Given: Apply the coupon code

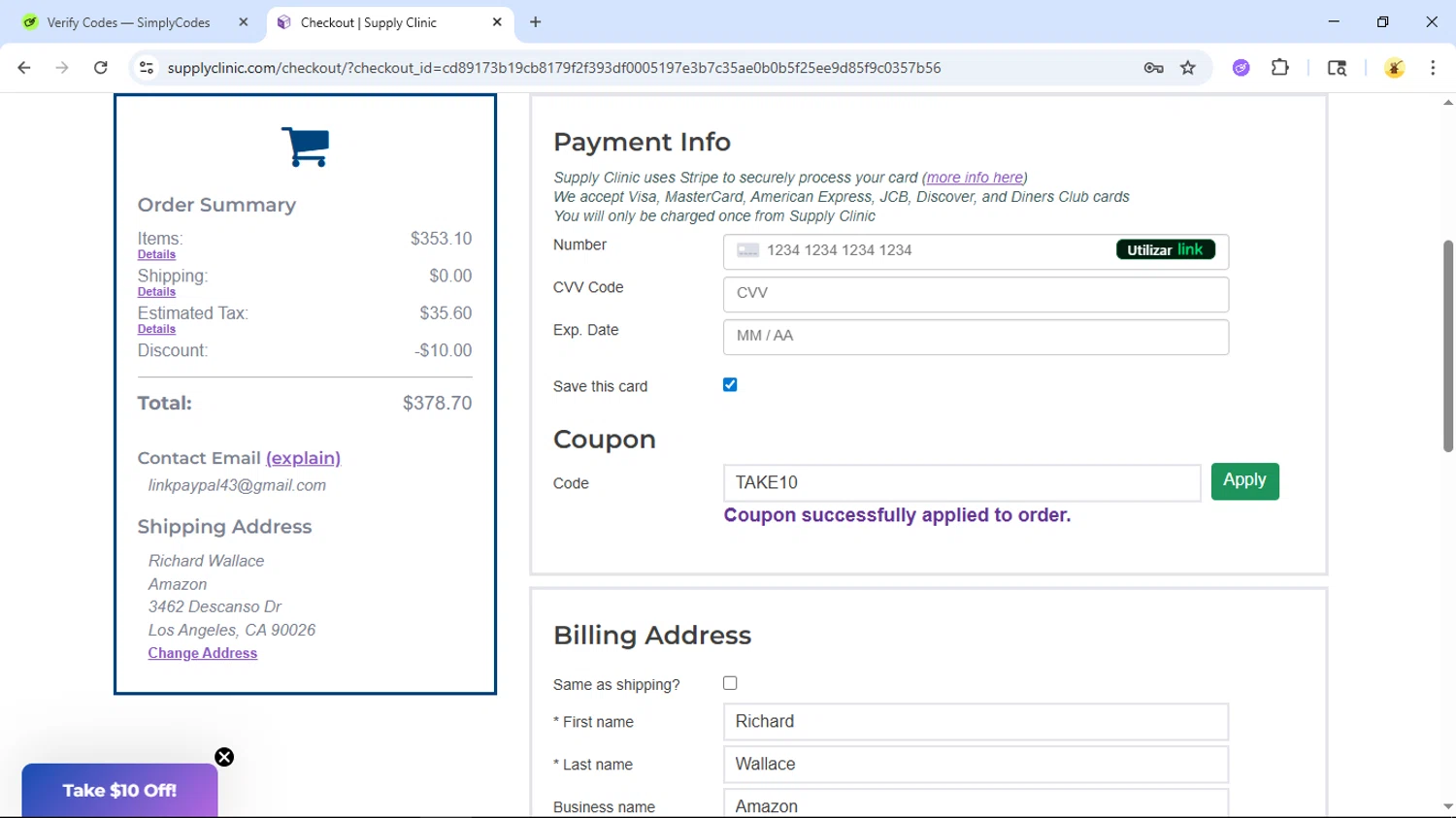Looking at the screenshot, I should coord(1244,481).
